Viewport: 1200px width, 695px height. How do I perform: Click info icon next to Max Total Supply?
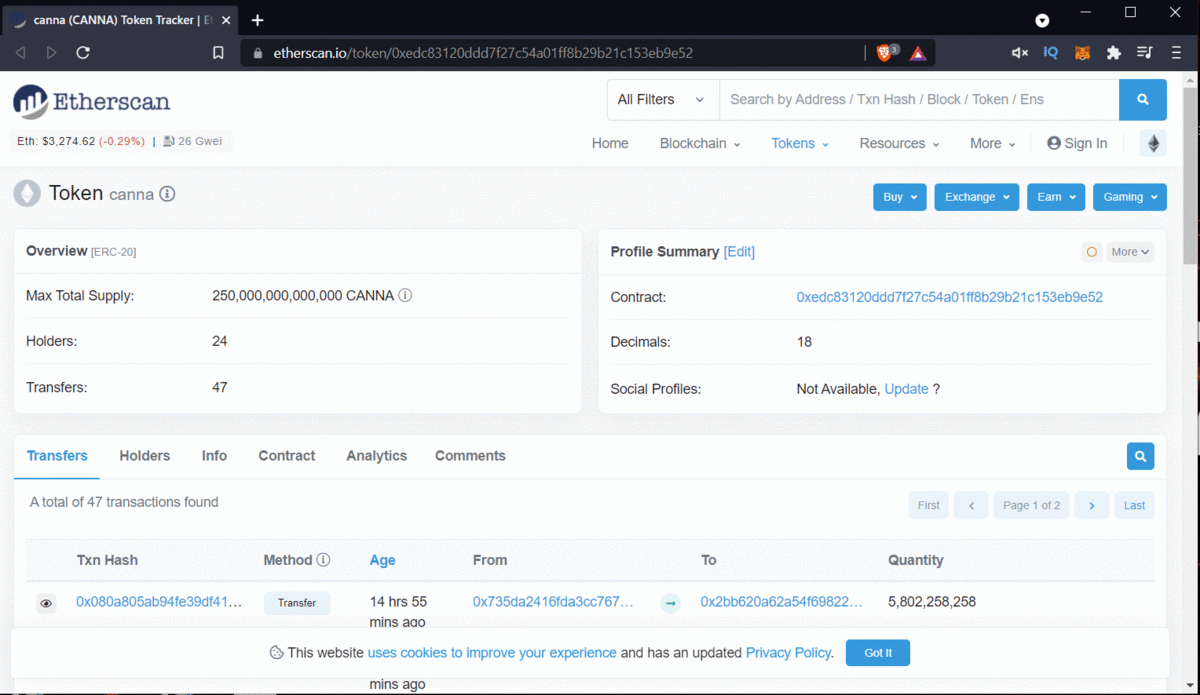coord(405,296)
